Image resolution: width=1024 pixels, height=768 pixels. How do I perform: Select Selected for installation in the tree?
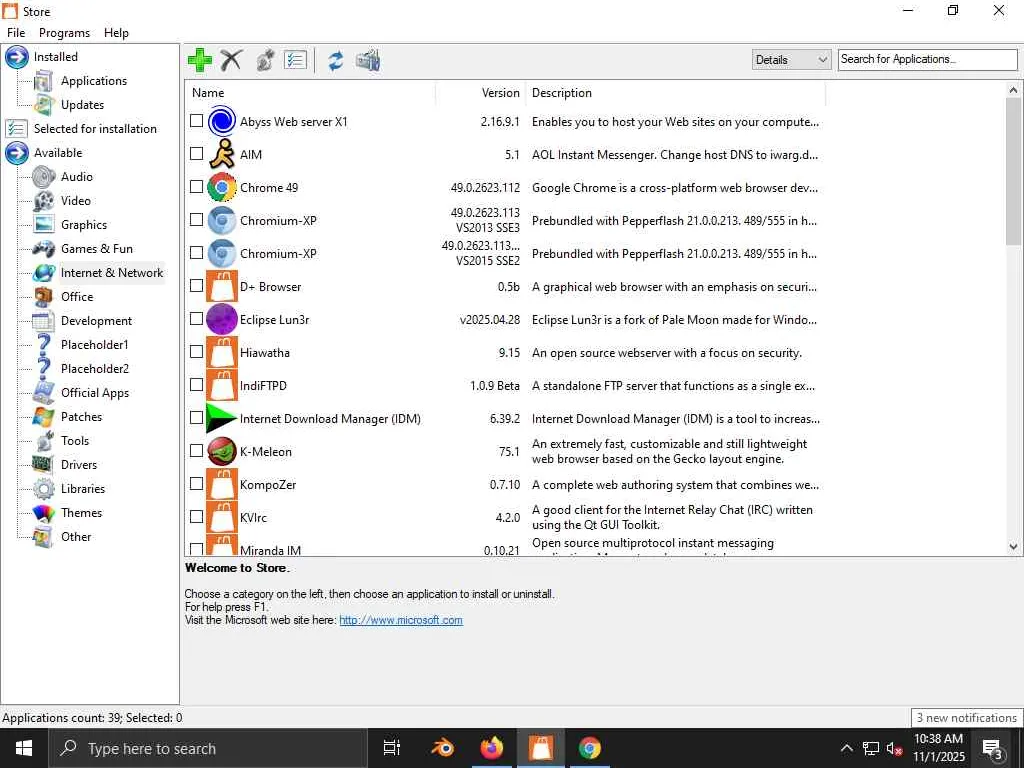point(95,129)
